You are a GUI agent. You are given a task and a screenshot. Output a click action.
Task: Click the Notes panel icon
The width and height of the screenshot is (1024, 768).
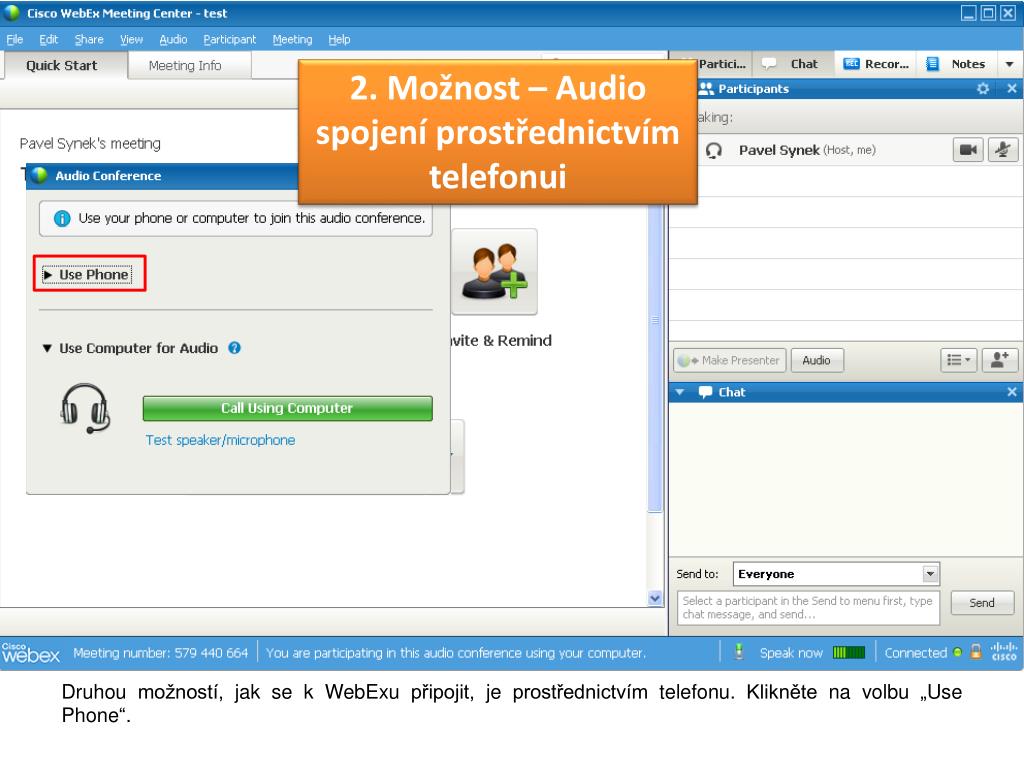click(x=933, y=64)
